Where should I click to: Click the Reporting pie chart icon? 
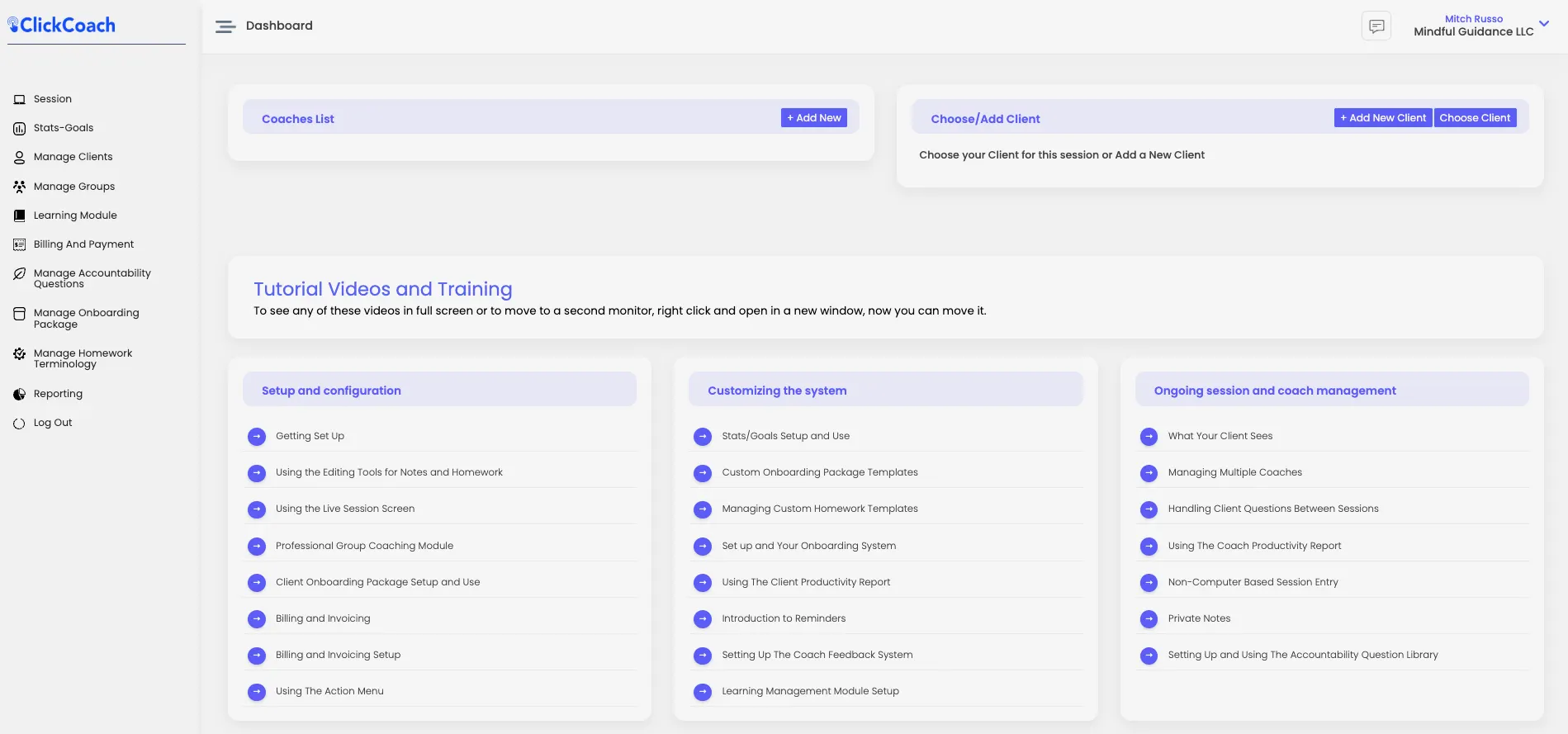19,395
